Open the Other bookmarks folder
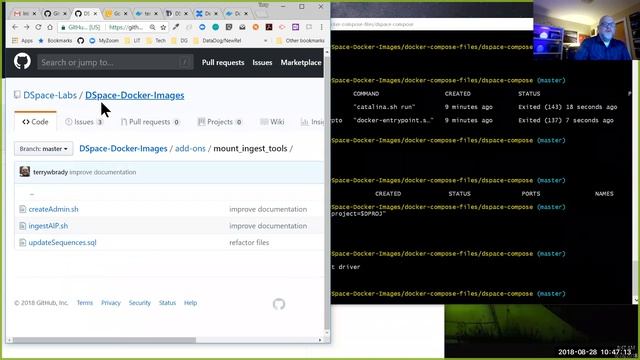Image resolution: width=640 pixels, height=360 pixels. (x=300, y=40)
